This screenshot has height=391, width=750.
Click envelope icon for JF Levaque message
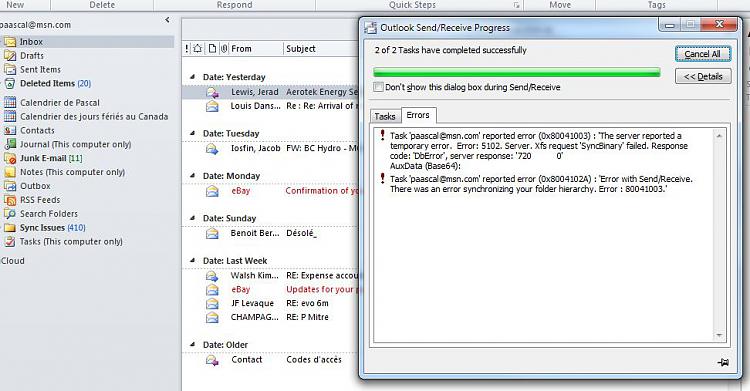tap(212, 303)
